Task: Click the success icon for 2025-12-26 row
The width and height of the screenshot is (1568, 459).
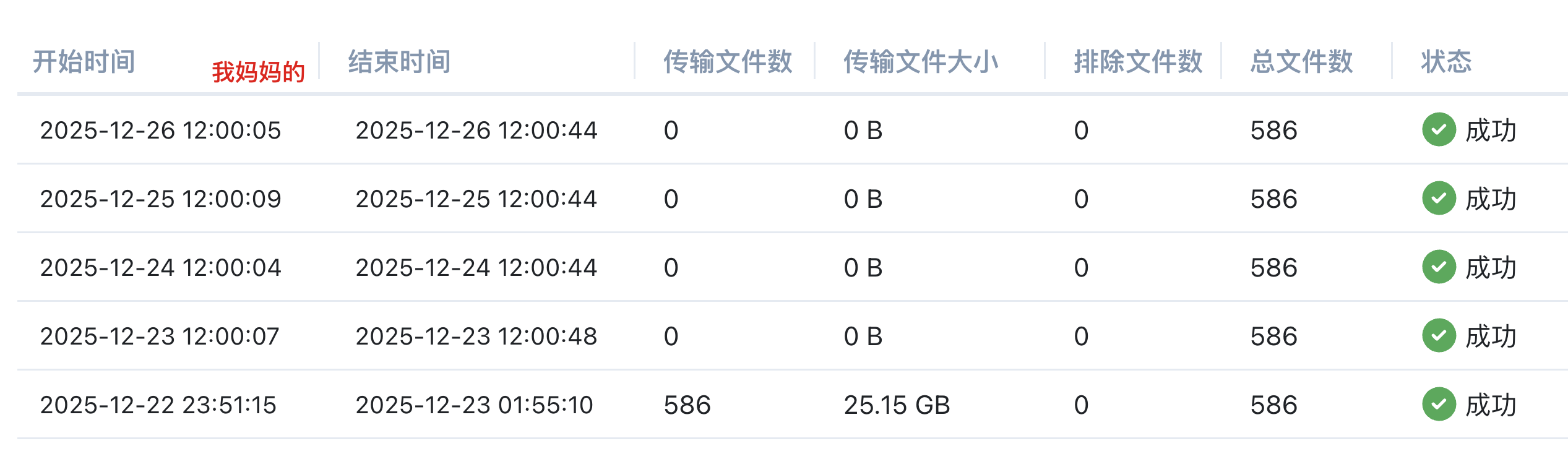Action: tap(1439, 130)
